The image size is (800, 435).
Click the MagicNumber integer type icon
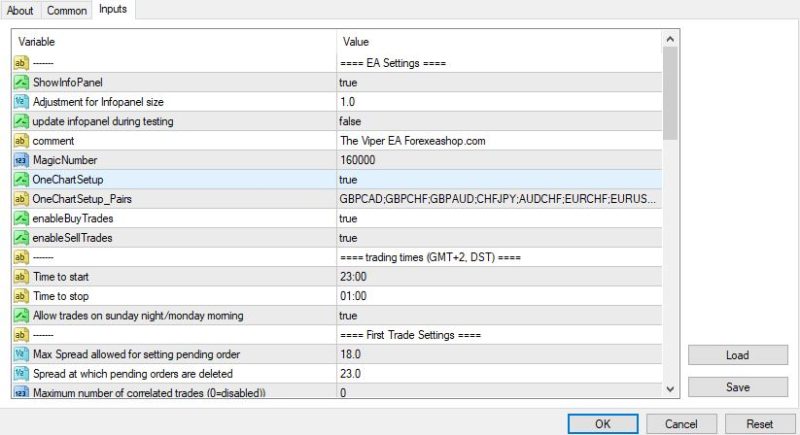pos(21,160)
